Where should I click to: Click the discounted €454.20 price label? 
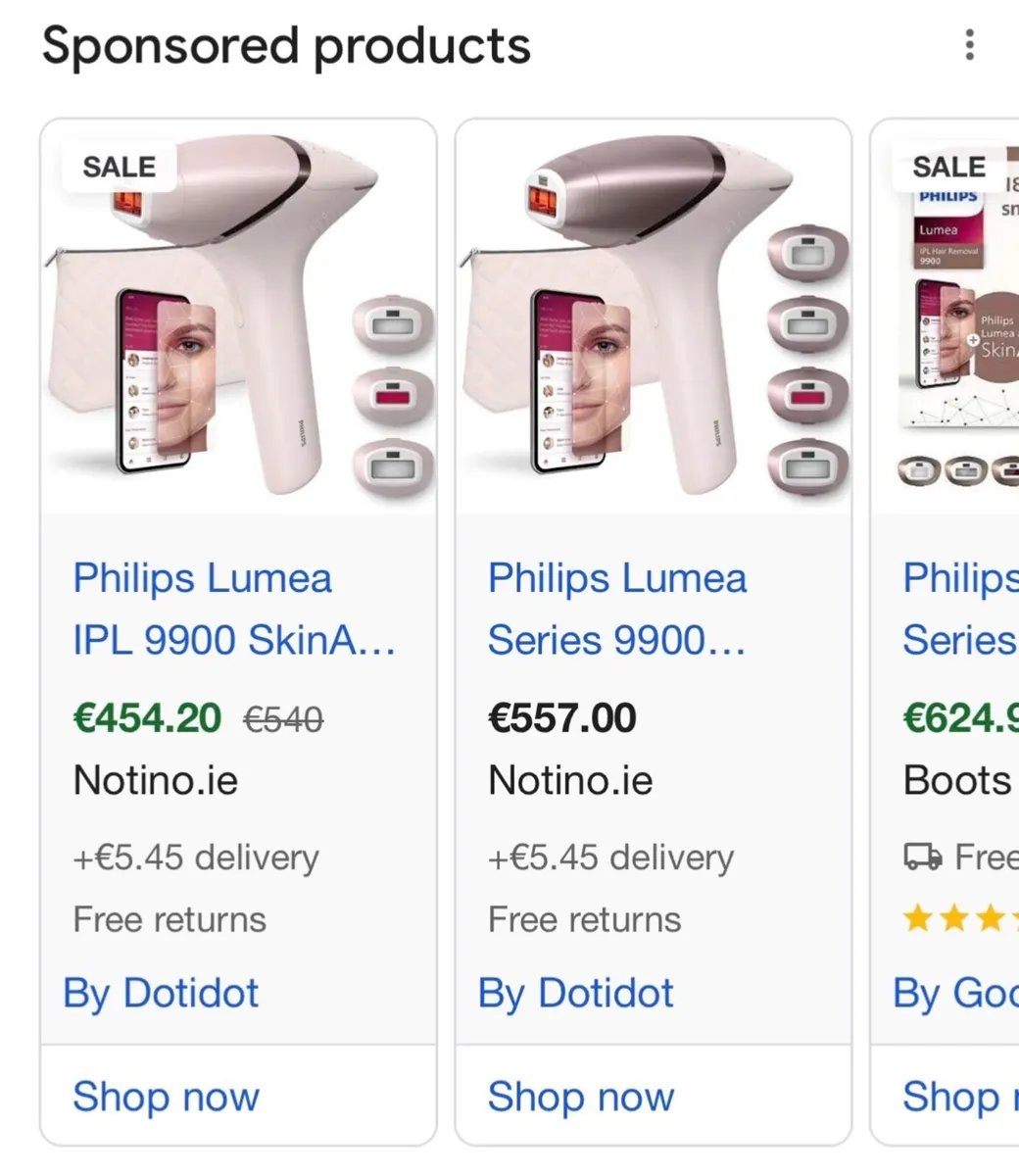(145, 717)
